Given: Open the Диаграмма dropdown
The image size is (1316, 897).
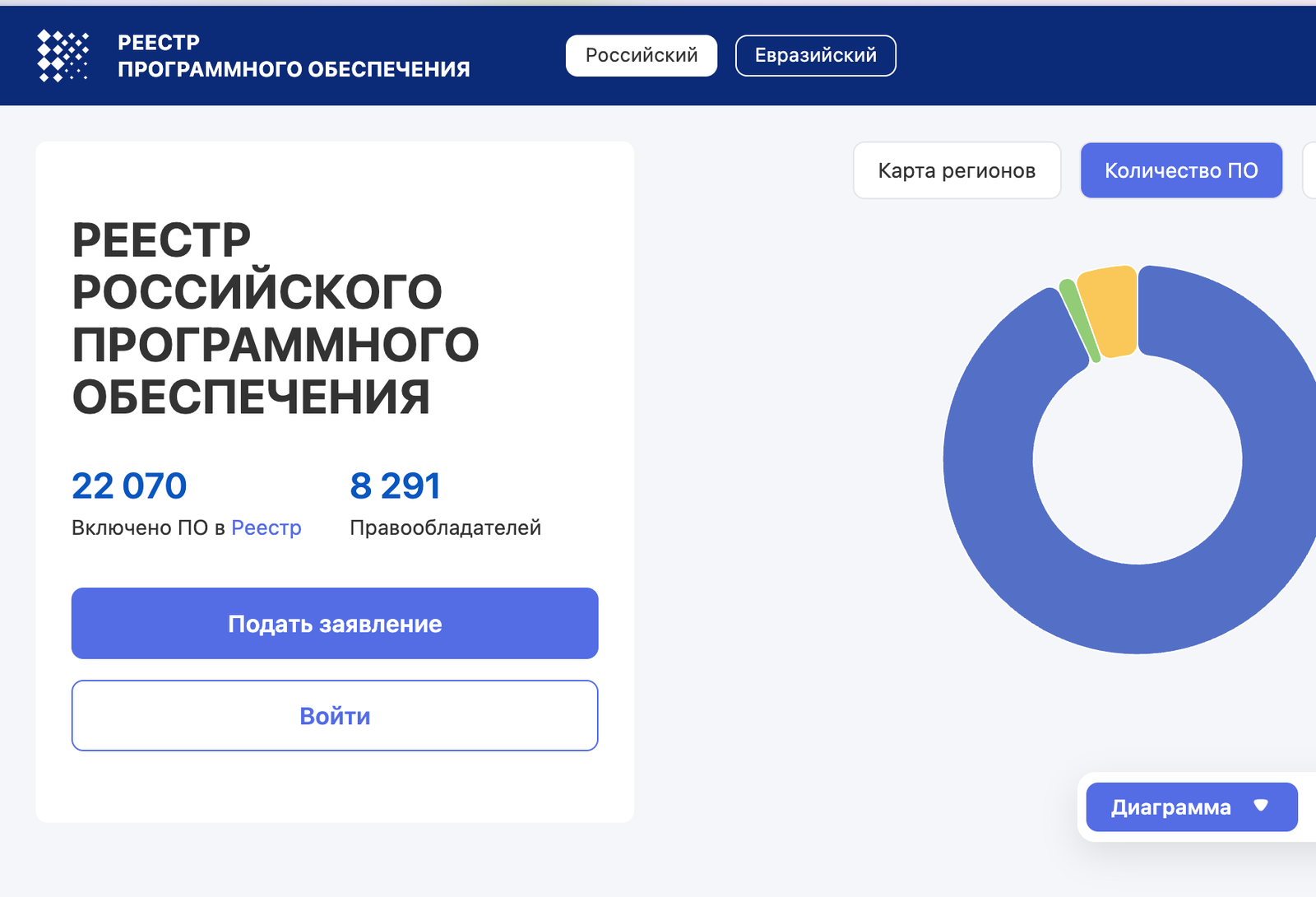Looking at the screenshot, I should point(1192,807).
